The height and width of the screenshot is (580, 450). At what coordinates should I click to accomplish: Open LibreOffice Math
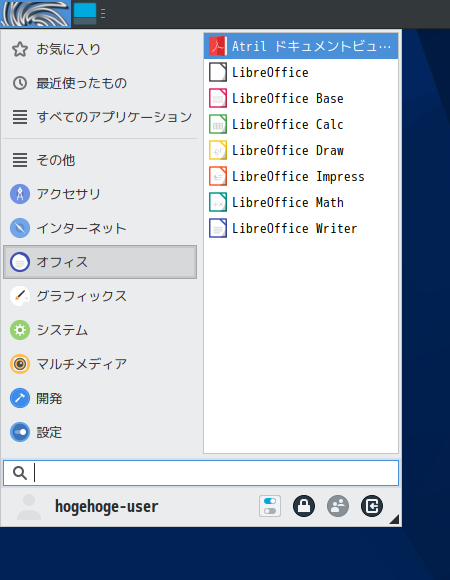coord(301,202)
